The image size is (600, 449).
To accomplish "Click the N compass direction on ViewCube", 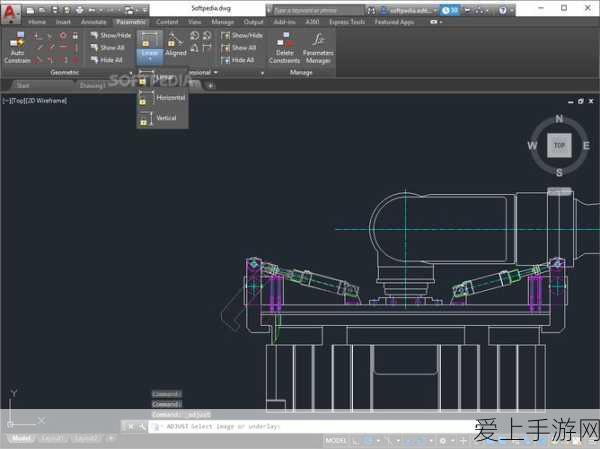I will [559, 119].
